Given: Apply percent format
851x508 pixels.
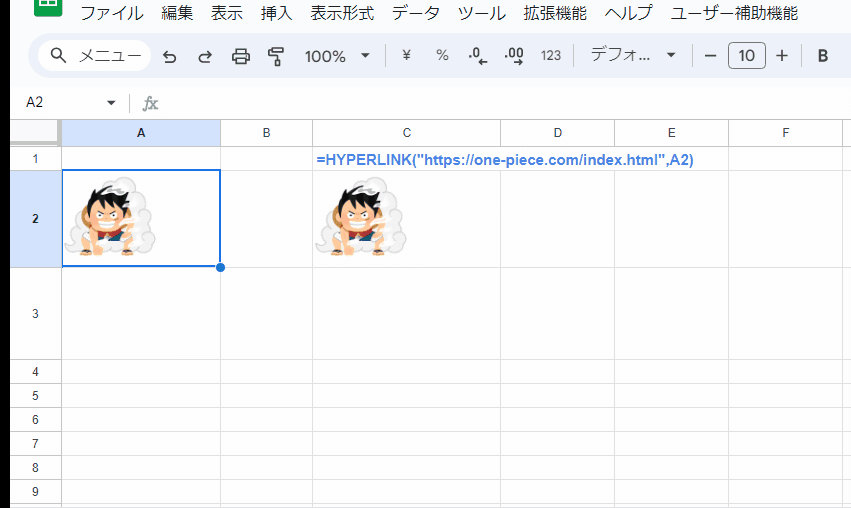Looking at the screenshot, I should [x=442, y=55].
